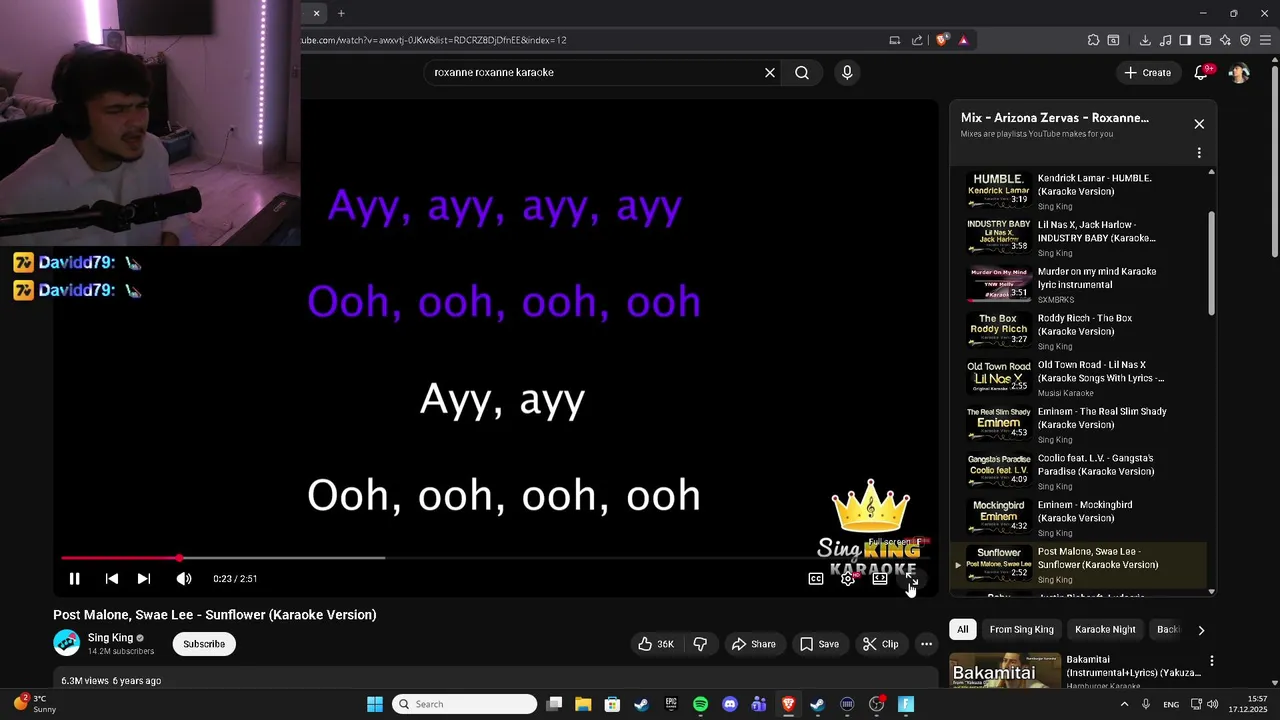The height and width of the screenshot is (720, 1280).
Task: Open the account avatar menu
Action: (x=1239, y=72)
